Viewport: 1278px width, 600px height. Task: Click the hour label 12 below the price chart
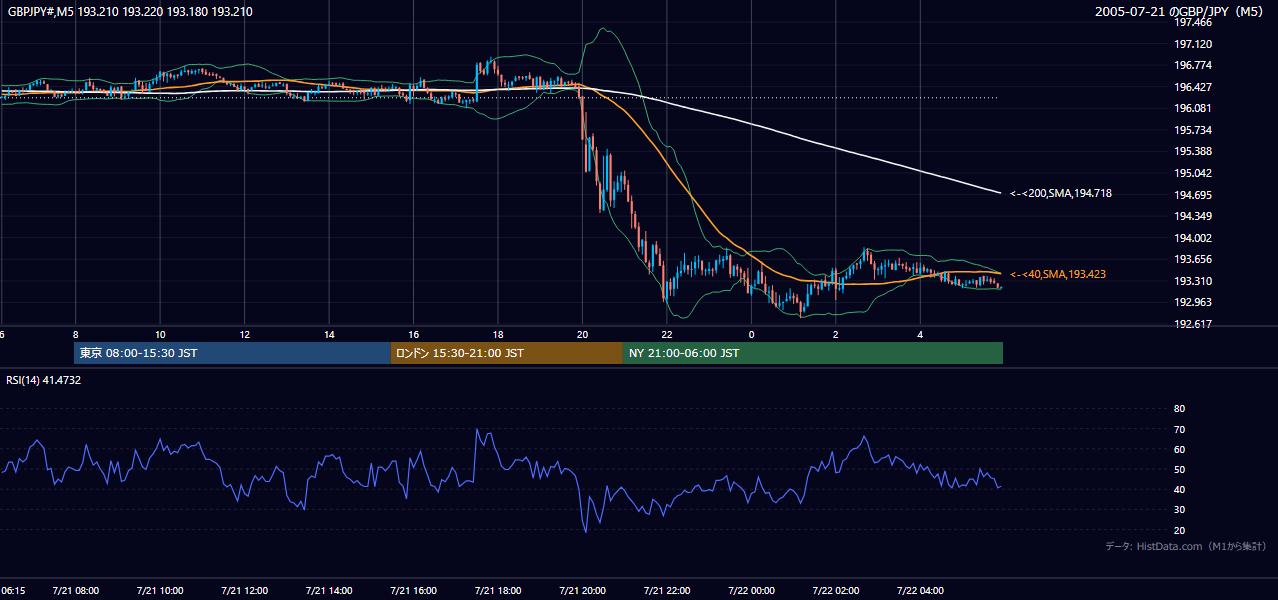(x=245, y=334)
